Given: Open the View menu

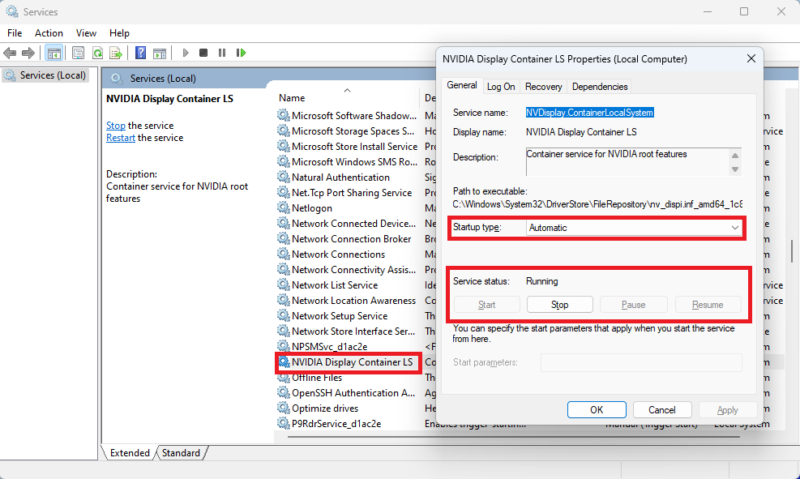Looking at the screenshot, I should pos(86,33).
